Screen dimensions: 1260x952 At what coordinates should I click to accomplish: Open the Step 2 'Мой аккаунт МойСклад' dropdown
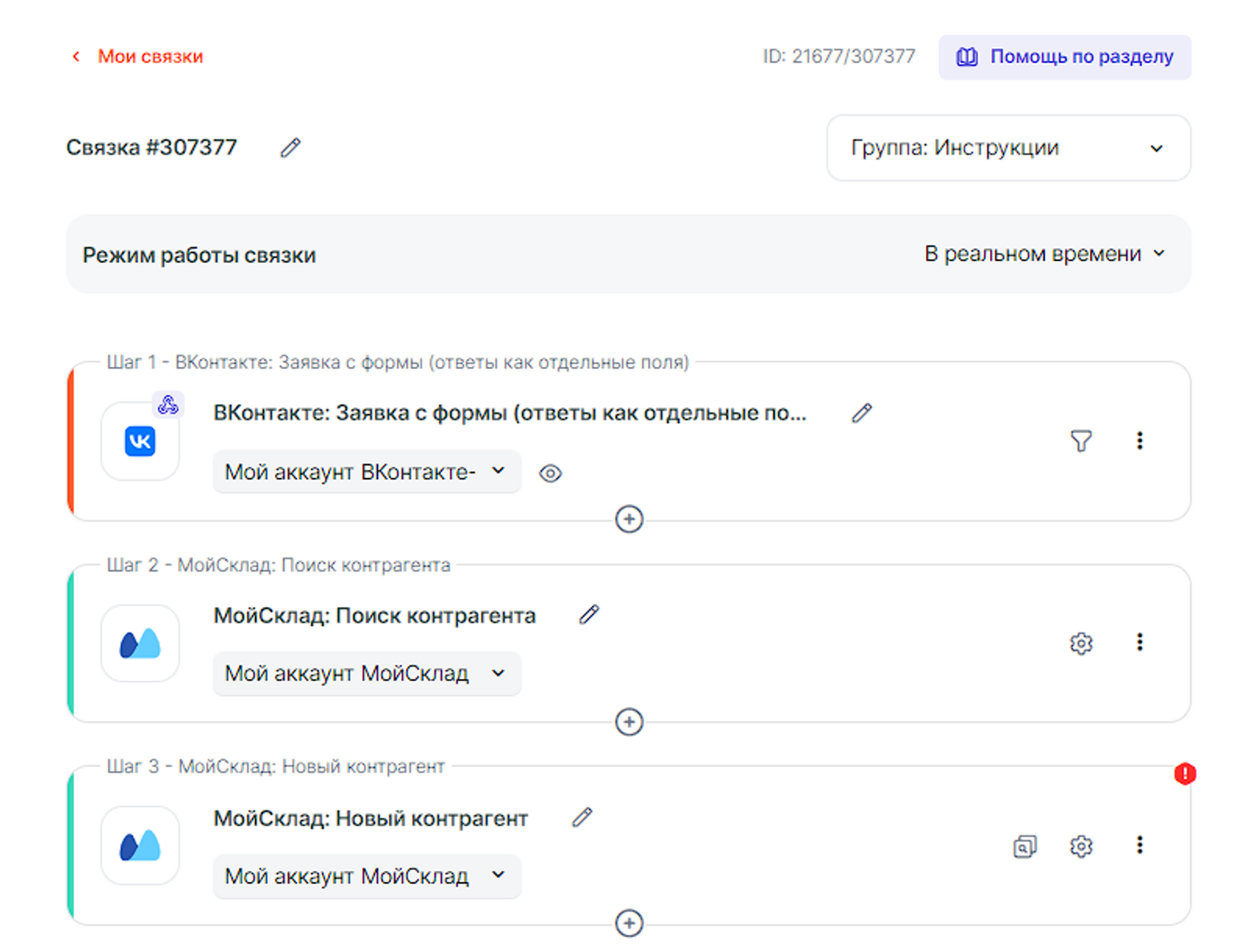click(366, 674)
